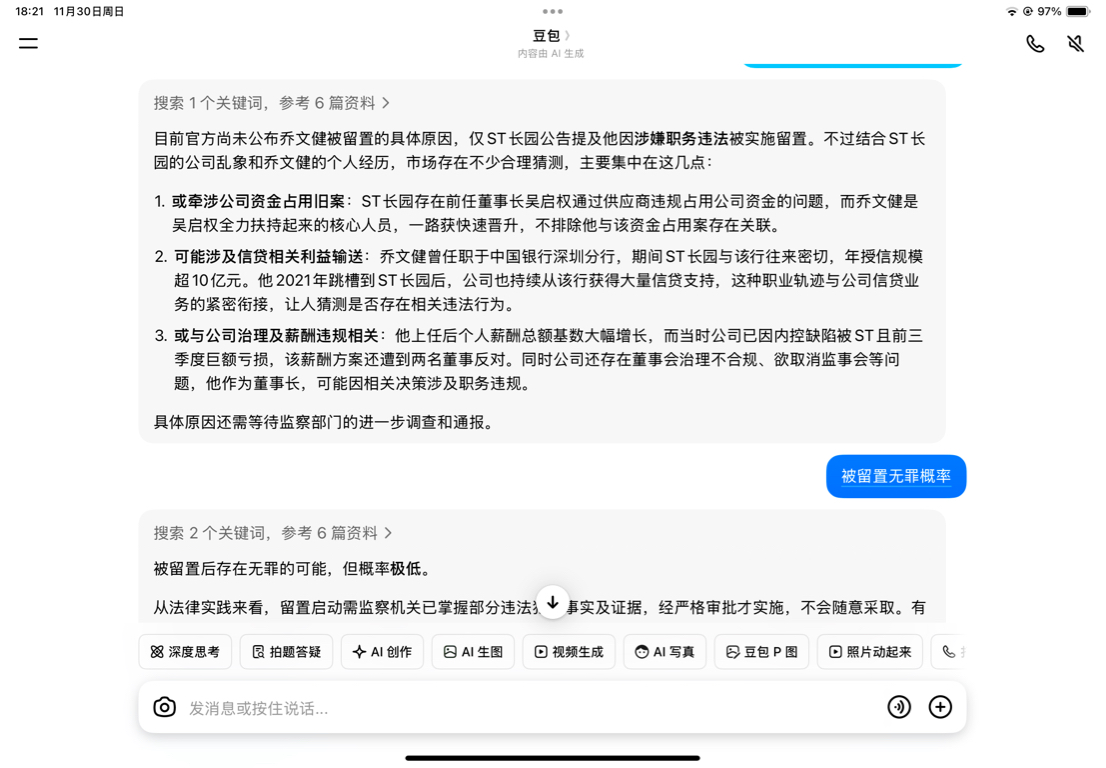Choose the AI 创作 shortcut

point(382,652)
